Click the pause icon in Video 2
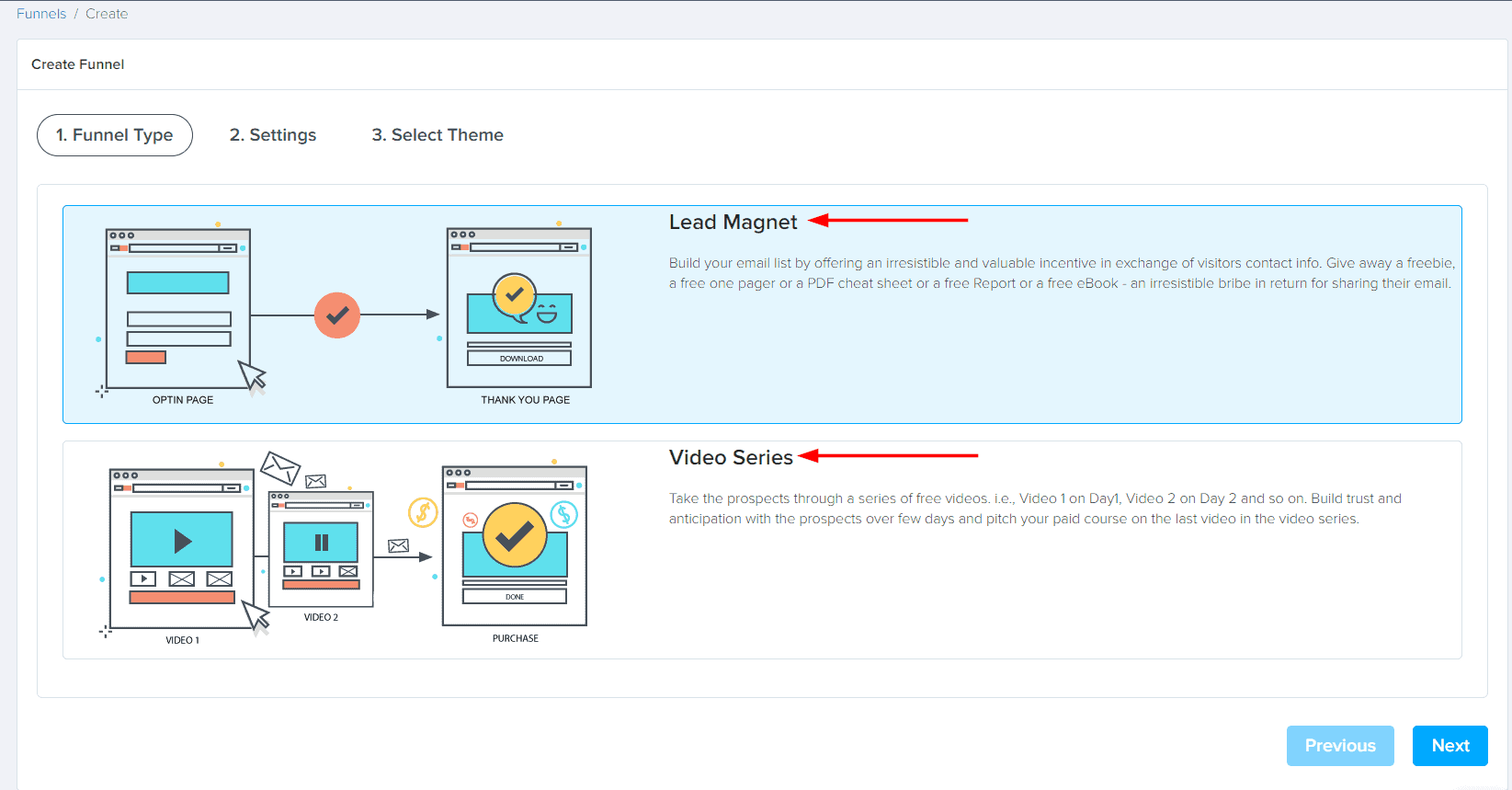This screenshot has height=790, width=1512. tap(322, 543)
